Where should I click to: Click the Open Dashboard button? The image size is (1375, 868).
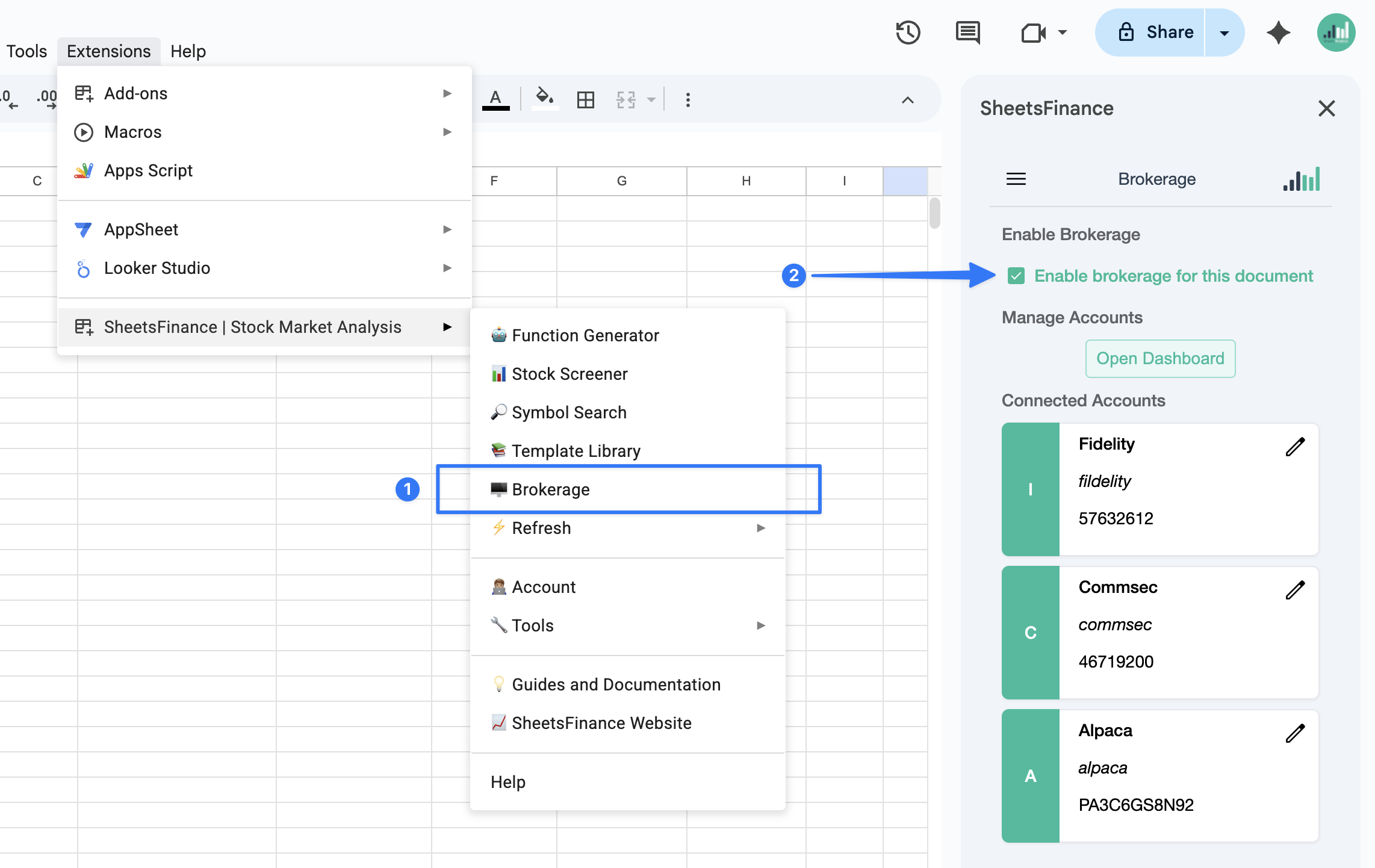[1160, 359]
